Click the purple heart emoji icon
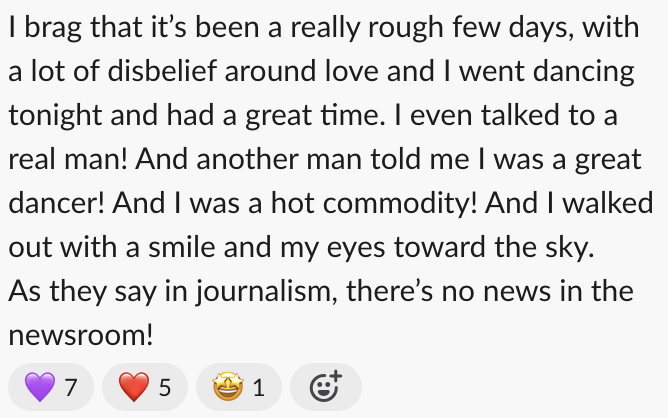Image resolution: width=668 pixels, height=418 pixels. click(39, 387)
